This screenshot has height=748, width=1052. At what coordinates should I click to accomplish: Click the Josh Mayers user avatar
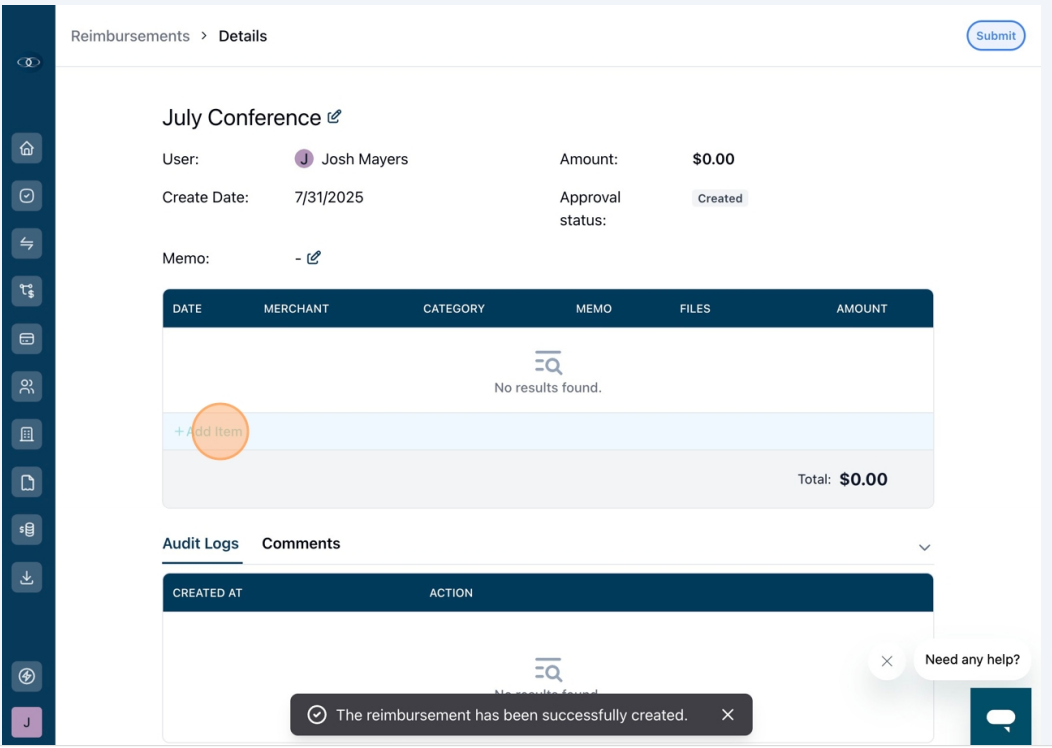point(304,159)
